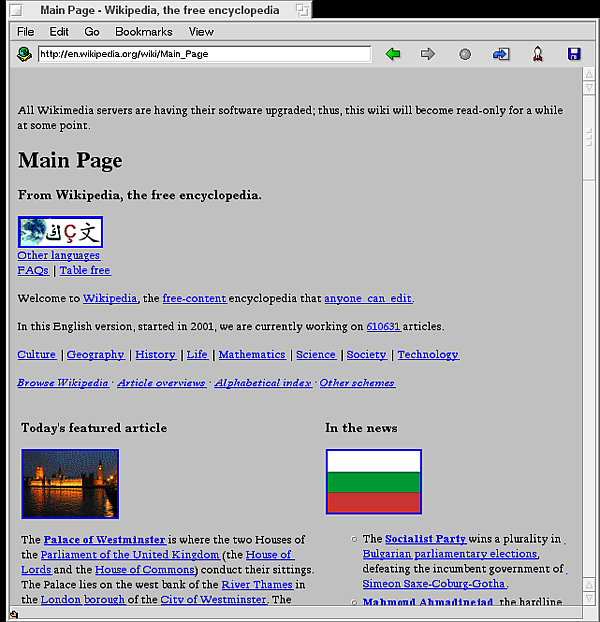Click the globe icon beside the URL field
This screenshot has height=622, width=600.
click(x=24, y=54)
